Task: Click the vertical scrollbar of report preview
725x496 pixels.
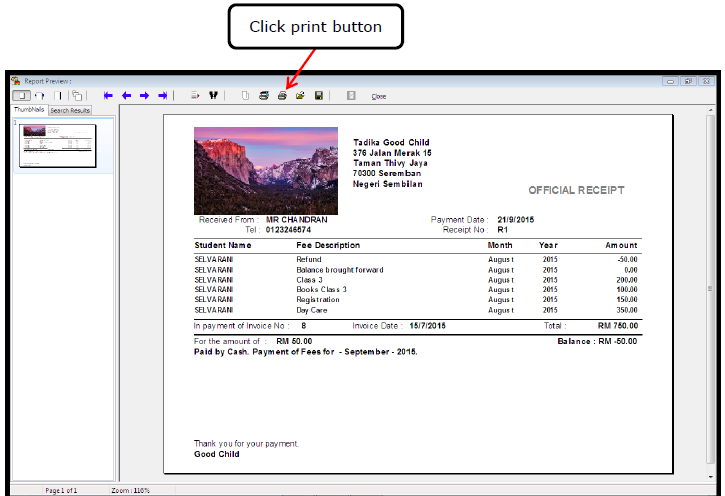Action: pos(711,290)
